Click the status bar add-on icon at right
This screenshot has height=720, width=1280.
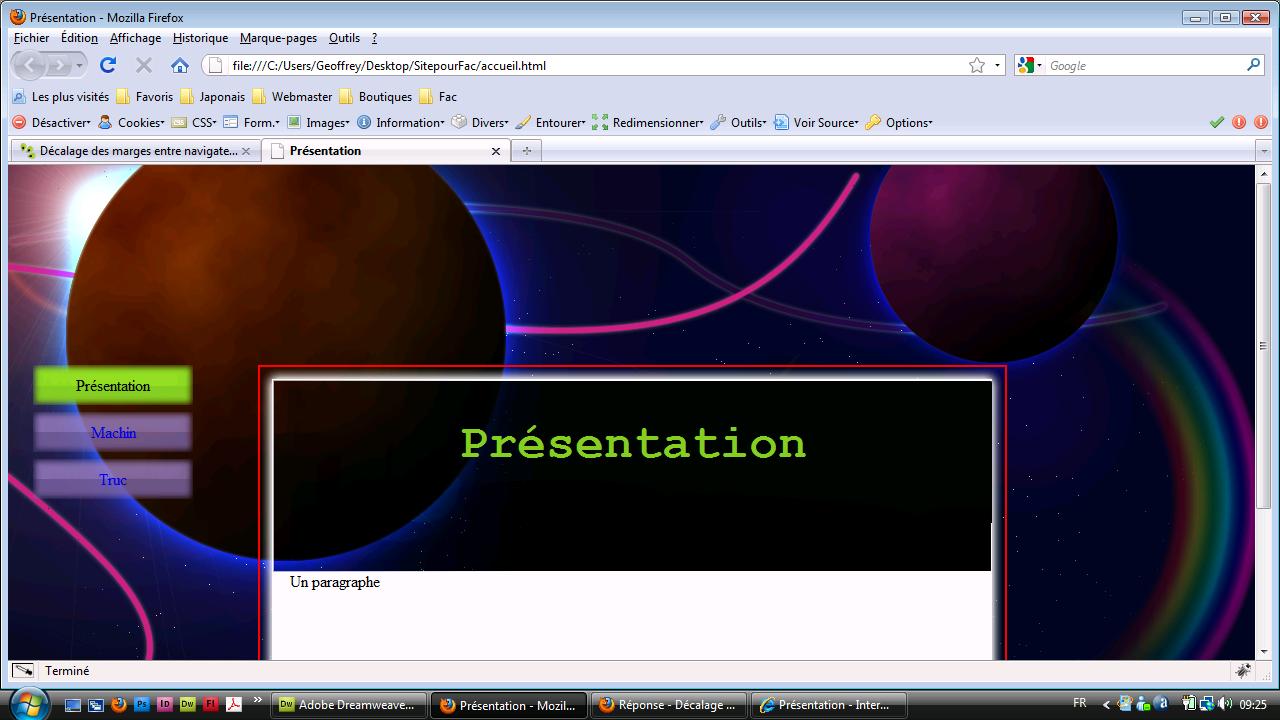[1244, 671]
